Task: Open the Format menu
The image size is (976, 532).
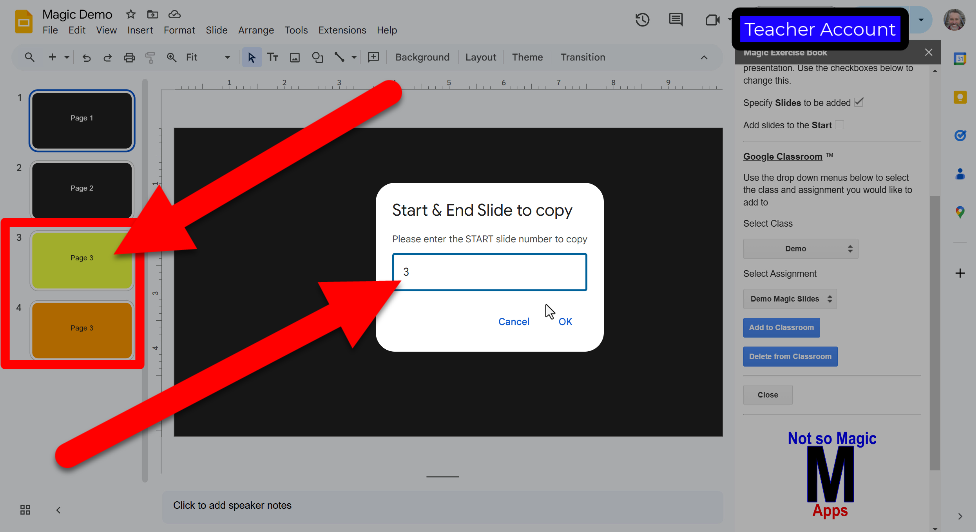Action: click(179, 30)
